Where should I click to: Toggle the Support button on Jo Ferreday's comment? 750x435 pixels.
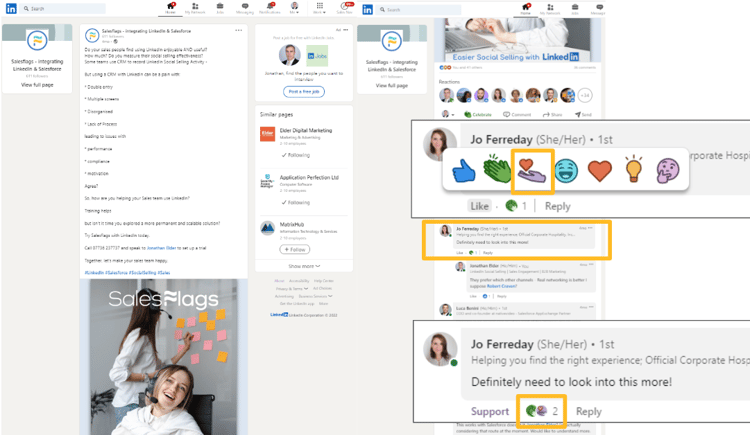(x=490, y=412)
